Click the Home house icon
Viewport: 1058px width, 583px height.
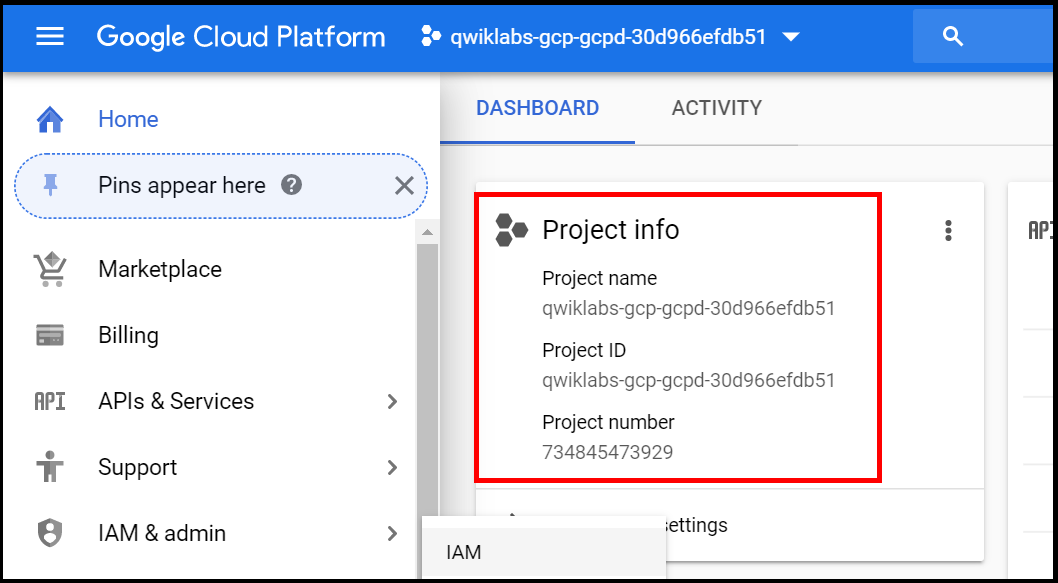point(50,119)
